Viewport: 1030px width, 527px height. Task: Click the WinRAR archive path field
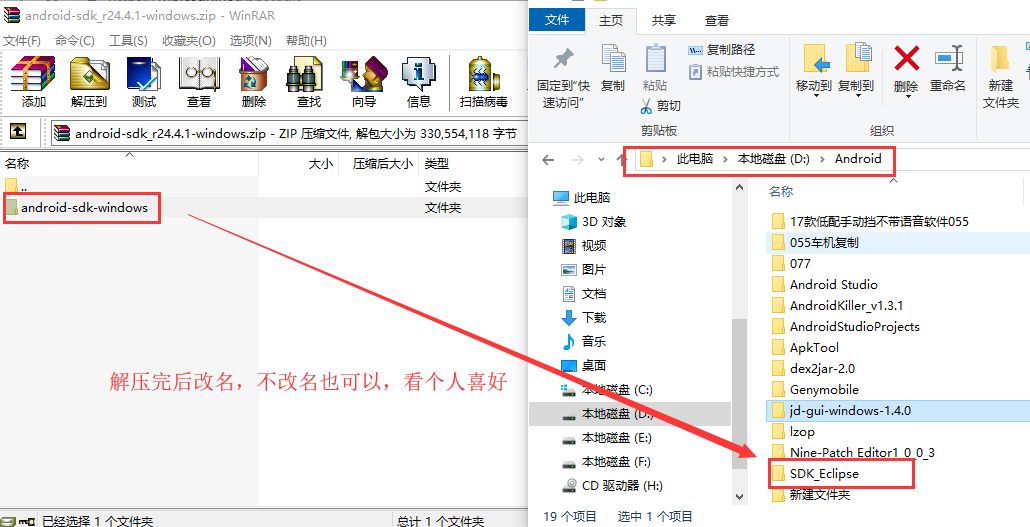coord(288,133)
